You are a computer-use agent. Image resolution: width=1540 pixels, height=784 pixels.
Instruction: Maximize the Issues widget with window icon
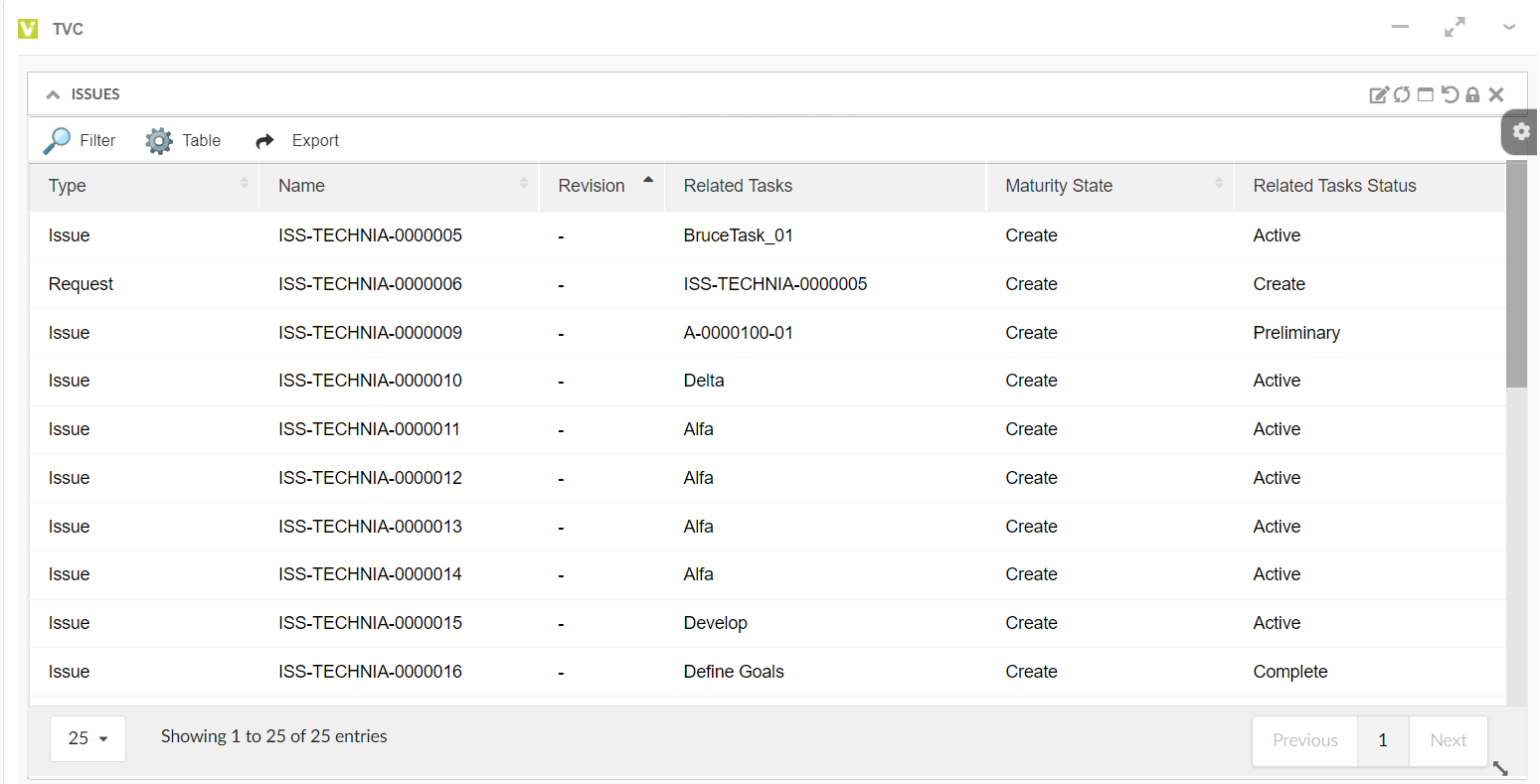[x=1426, y=94]
